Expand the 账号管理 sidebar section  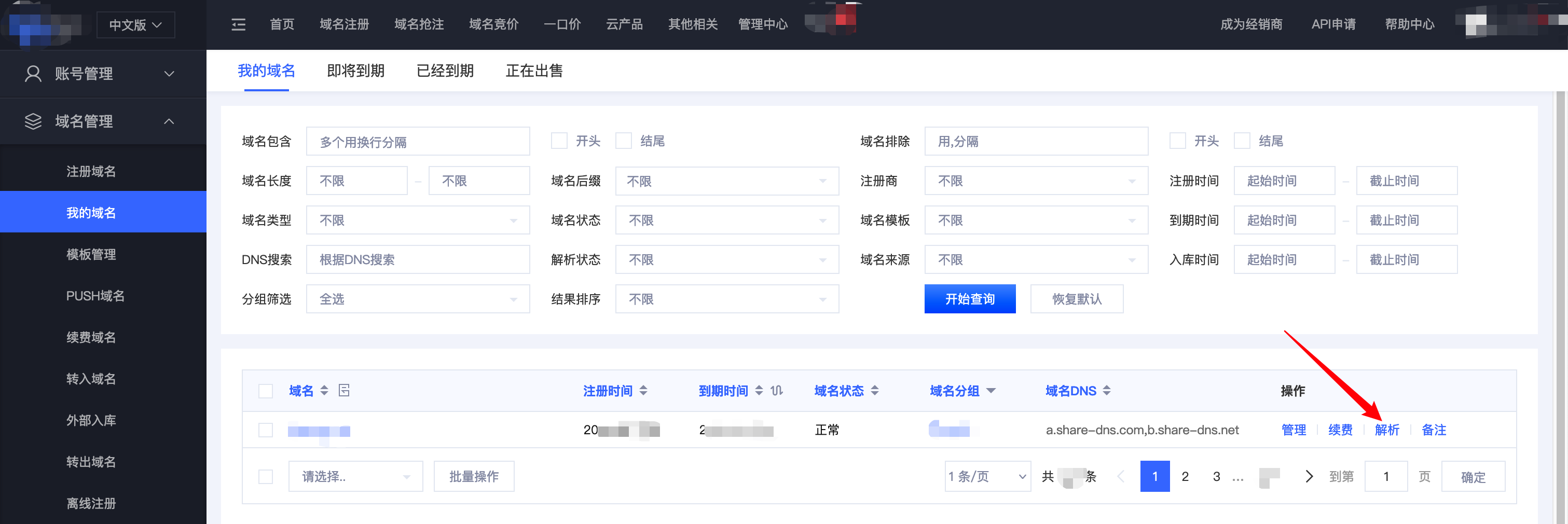pyautogui.click(x=103, y=74)
